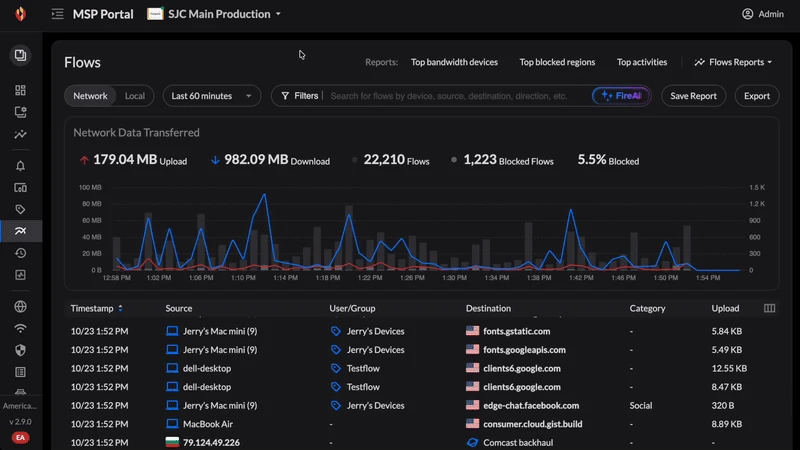The width and height of the screenshot is (800, 450).
Task: Click the shield security icon in sidebar
Action: pyautogui.click(x=20, y=350)
